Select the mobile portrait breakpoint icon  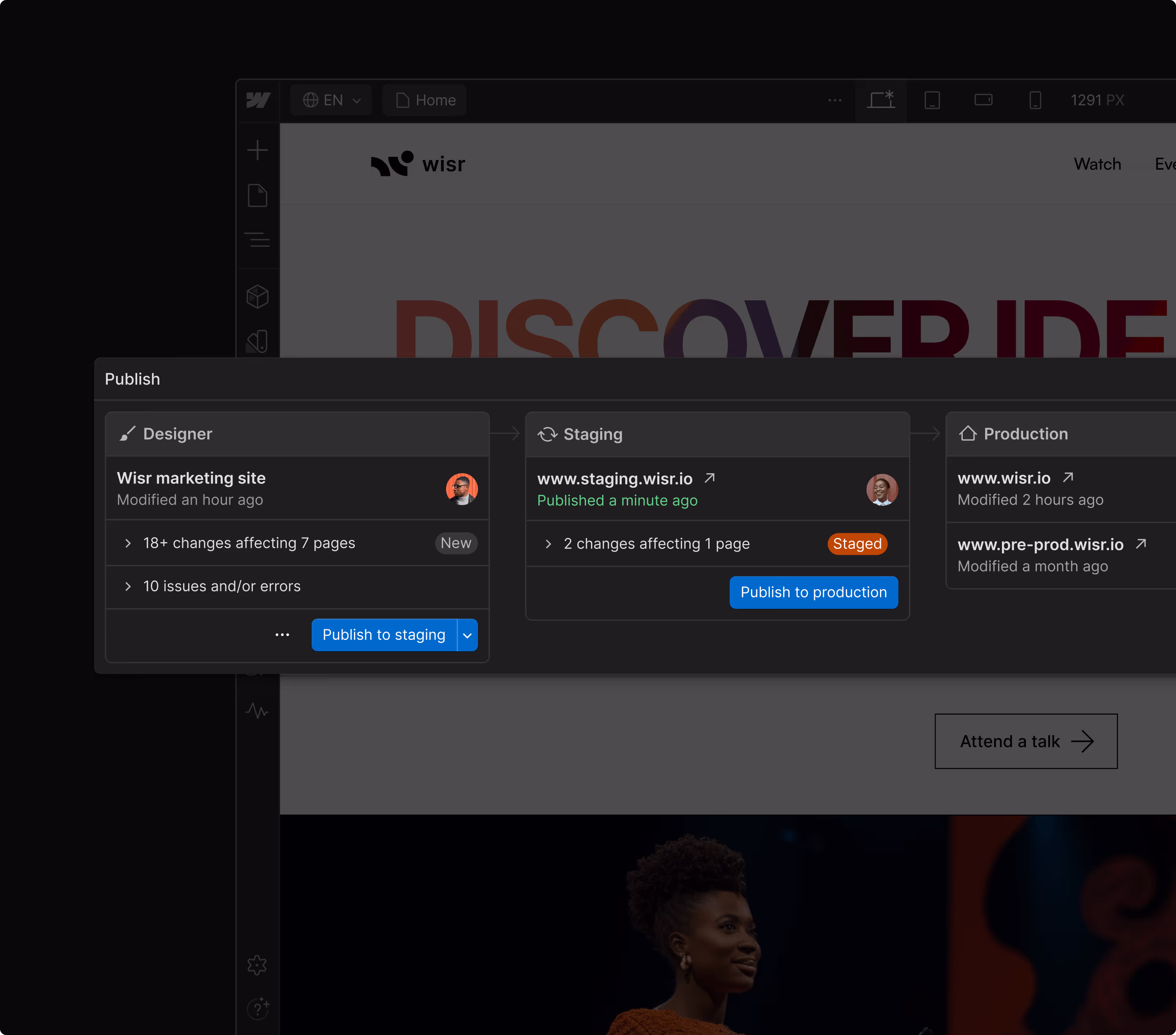pyautogui.click(x=1034, y=100)
